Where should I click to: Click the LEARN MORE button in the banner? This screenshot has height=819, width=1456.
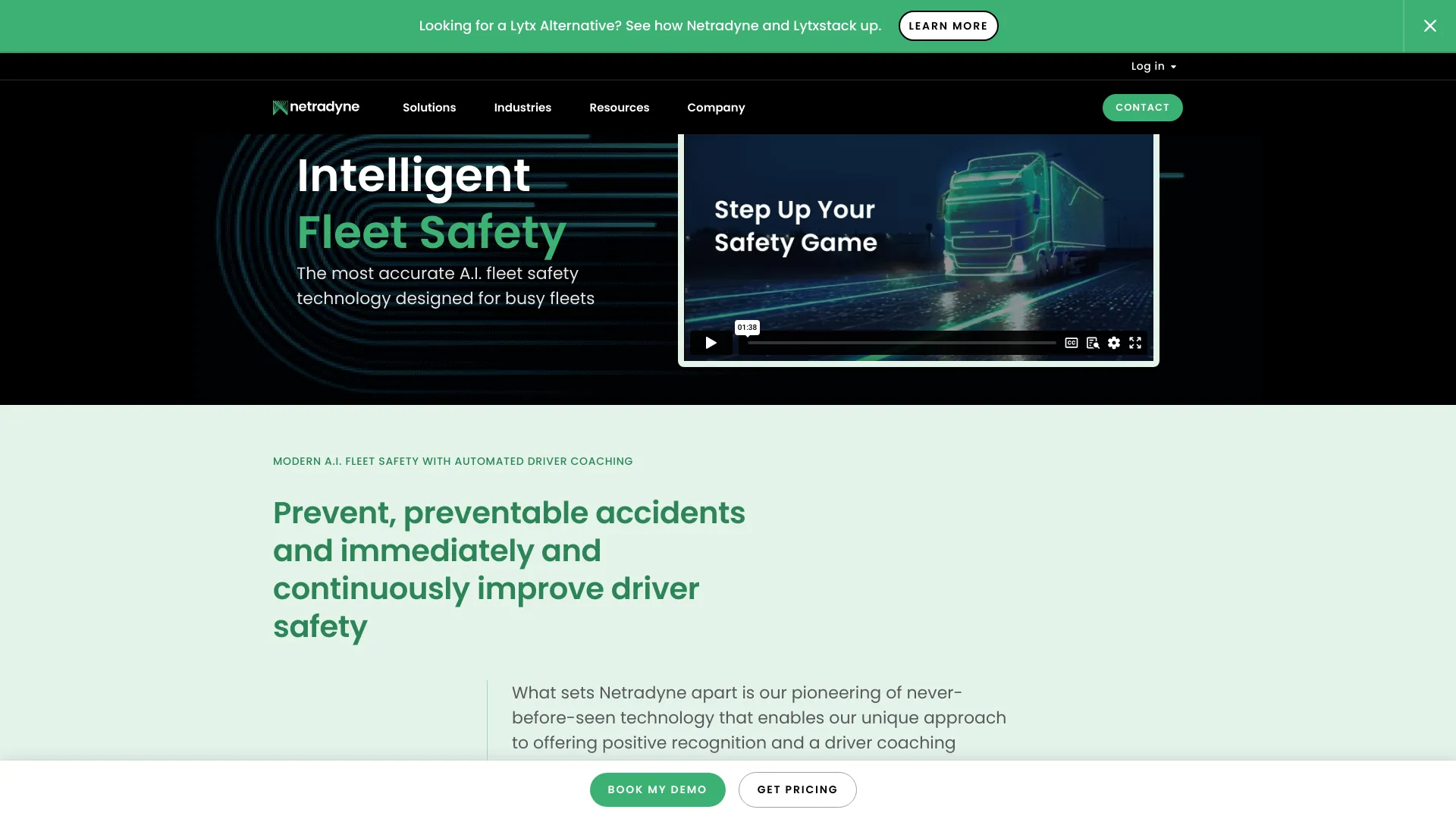tap(948, 25)
